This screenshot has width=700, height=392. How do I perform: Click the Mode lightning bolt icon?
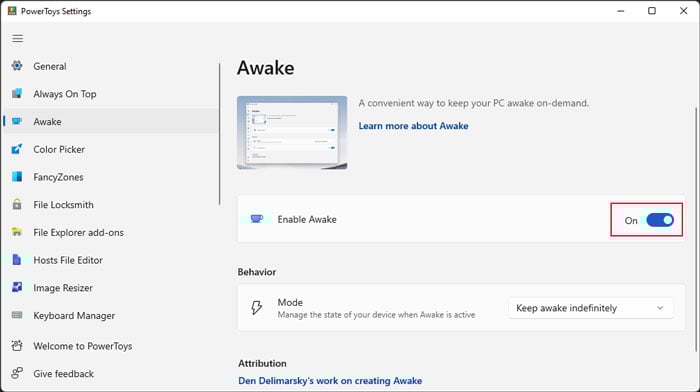tap(256, 308)
